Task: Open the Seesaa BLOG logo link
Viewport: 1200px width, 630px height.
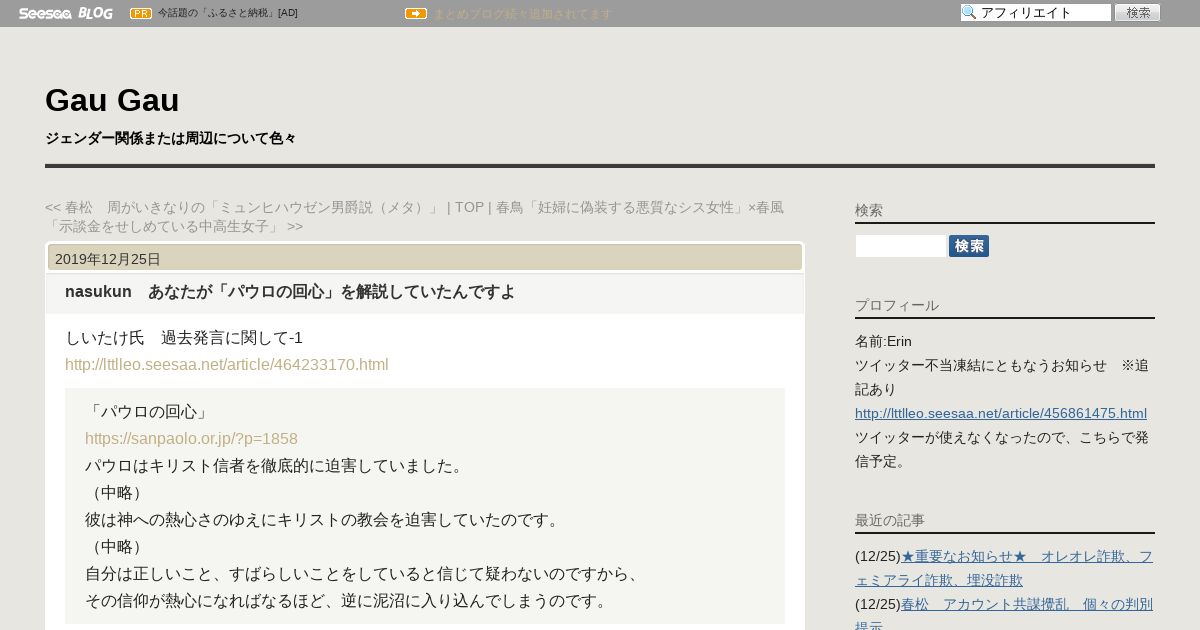Action: 65,13
